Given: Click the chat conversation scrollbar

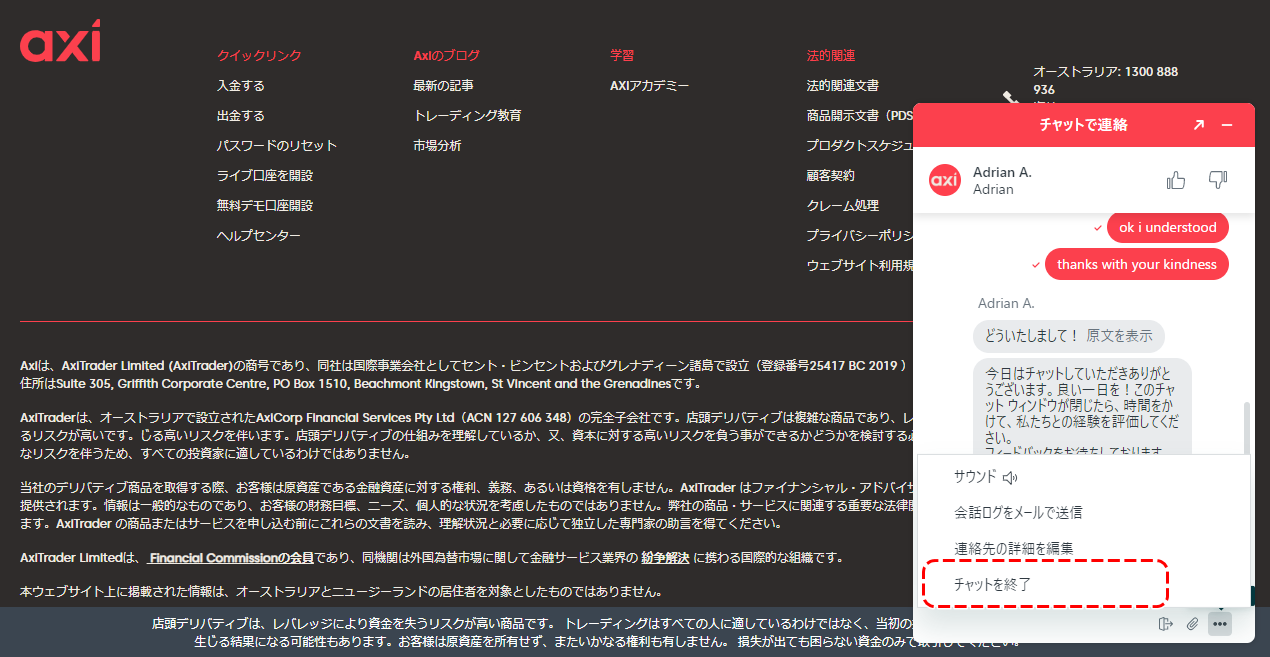Looking at the screenshot, I should point(1246,428).
